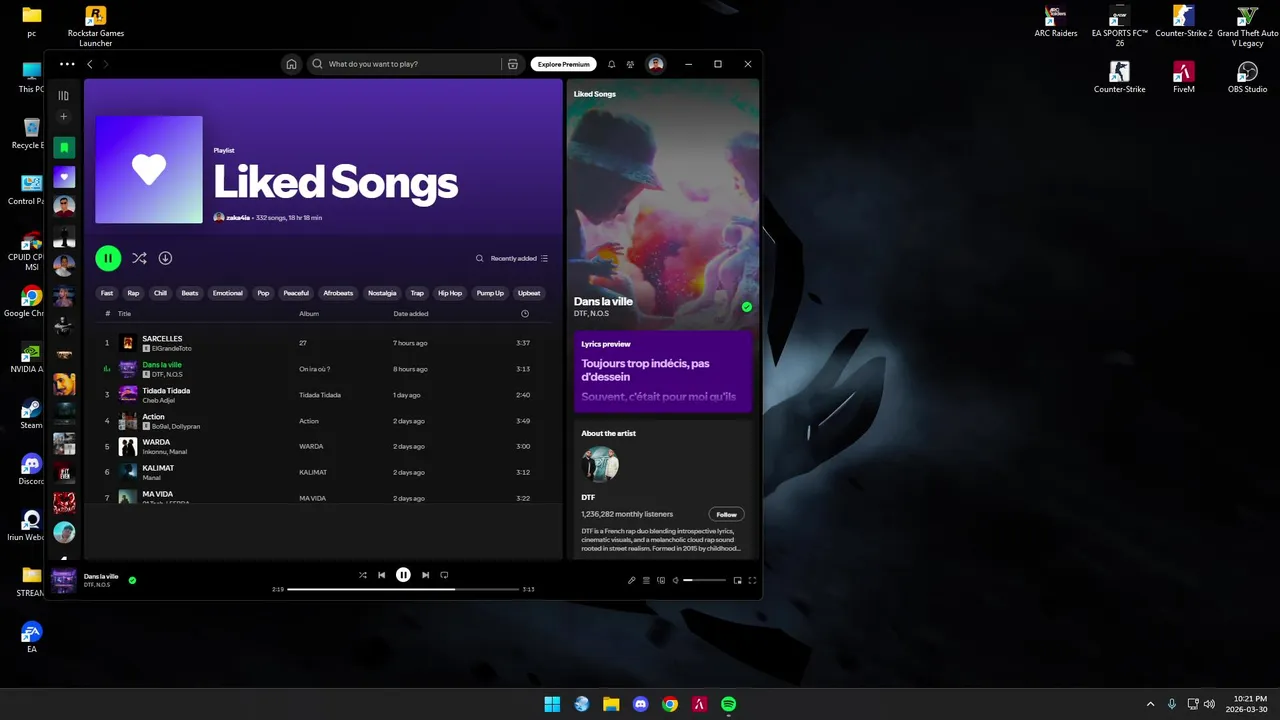Mute audio with the speaker icon
Image resolution: width=1280 pixels, height=720 pixels.
[676, 580]
